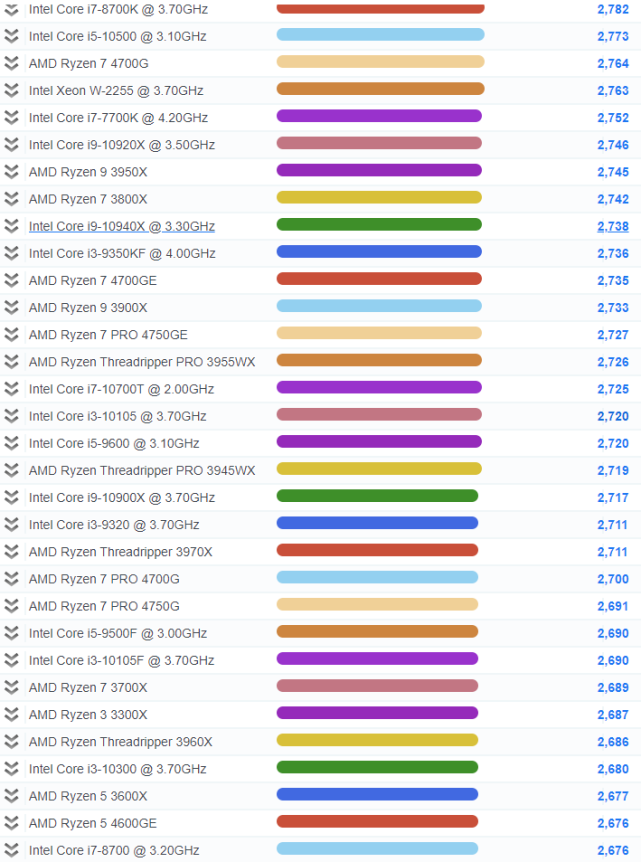The image size is (641, 862).
Task: Expand the Threadripper 3970X row chevron
Action: (x=12, y=552)
